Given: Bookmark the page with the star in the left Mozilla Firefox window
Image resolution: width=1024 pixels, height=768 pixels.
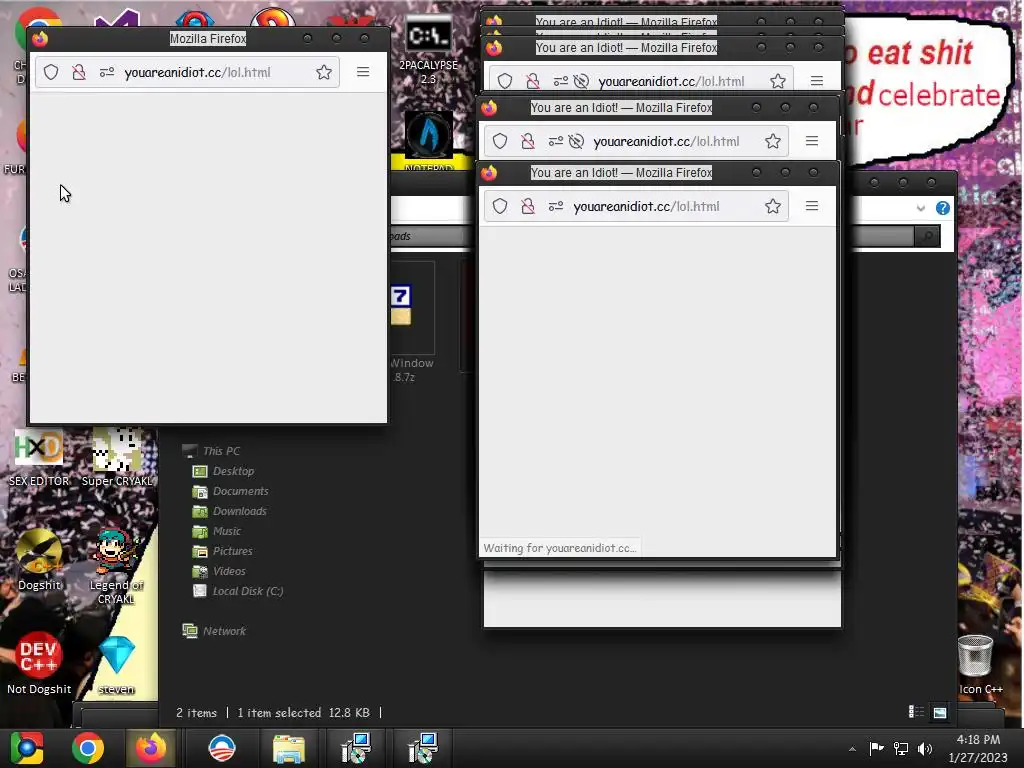Looking at the screenshot, I should pos(324,72).
